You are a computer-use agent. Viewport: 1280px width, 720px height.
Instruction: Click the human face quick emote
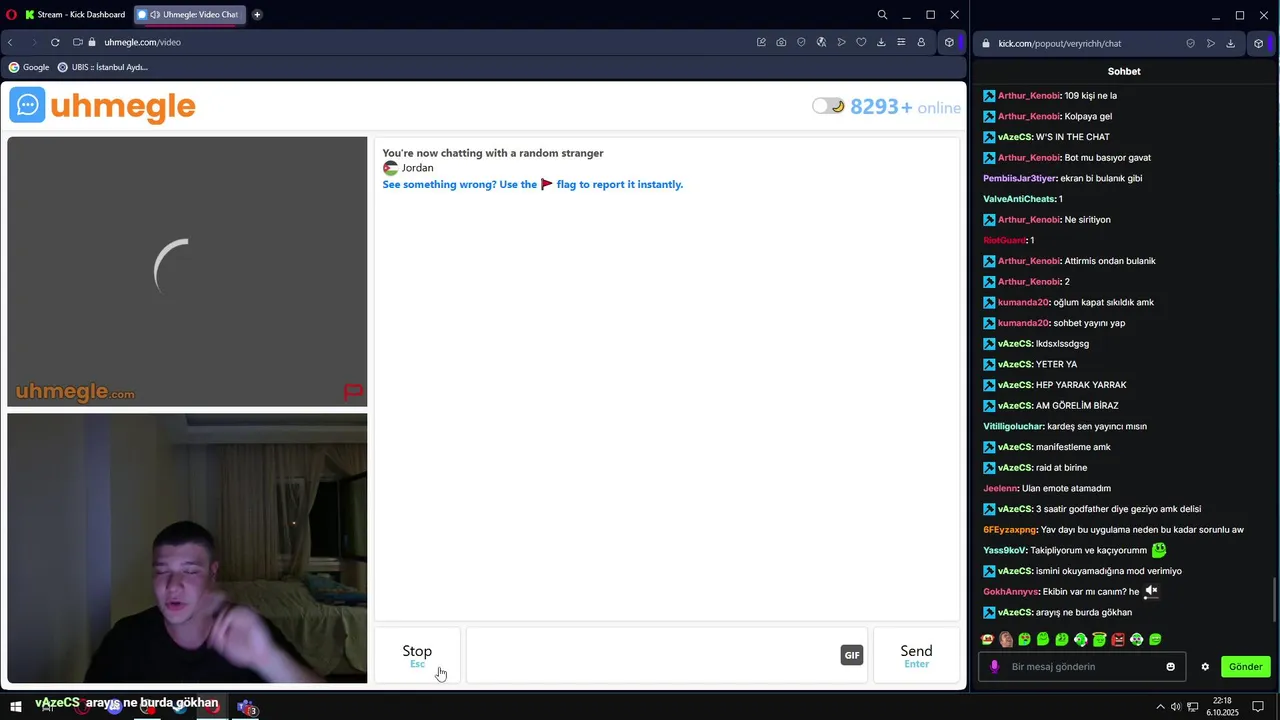[1006, 639]
